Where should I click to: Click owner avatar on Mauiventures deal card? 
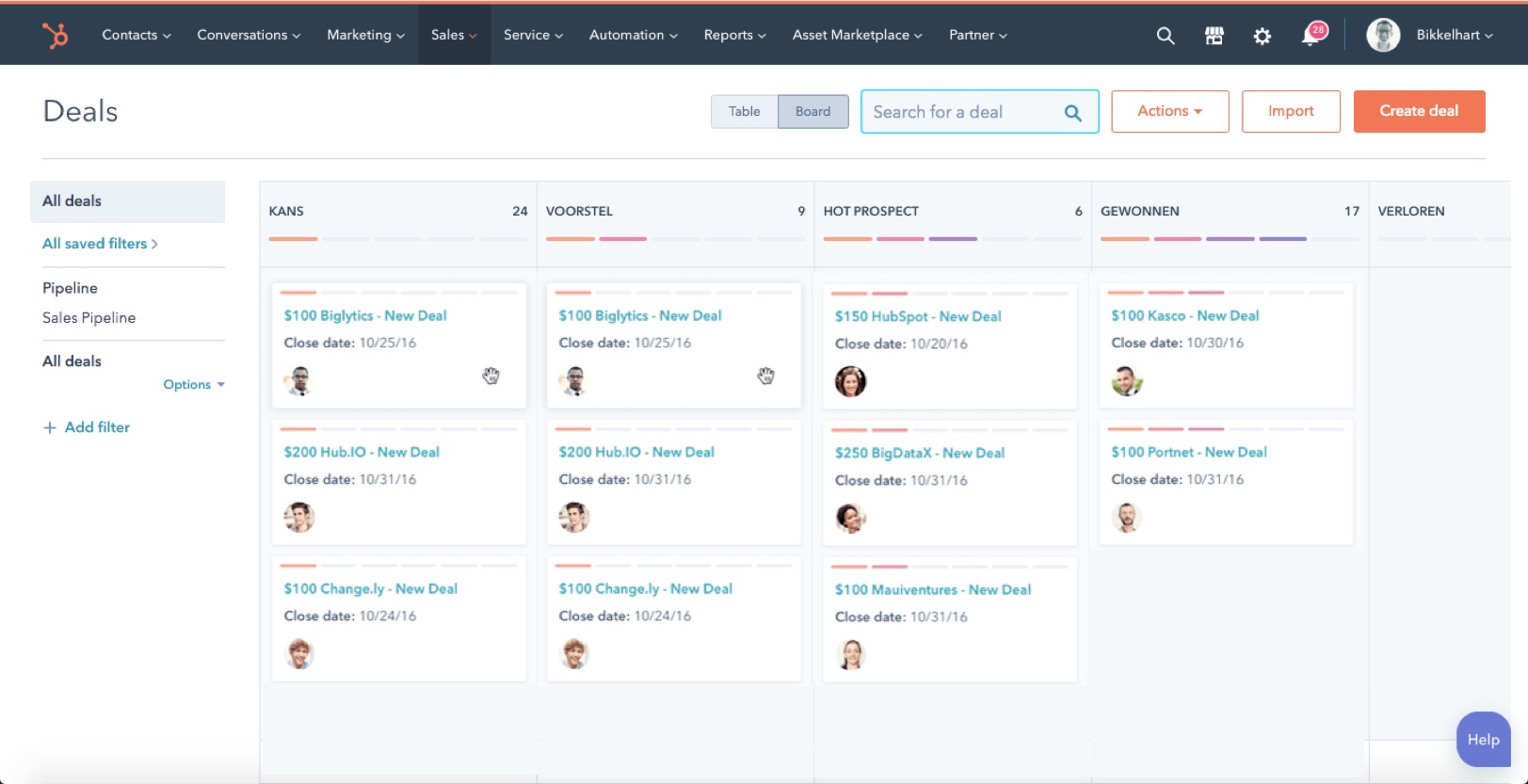coord(850,654)
